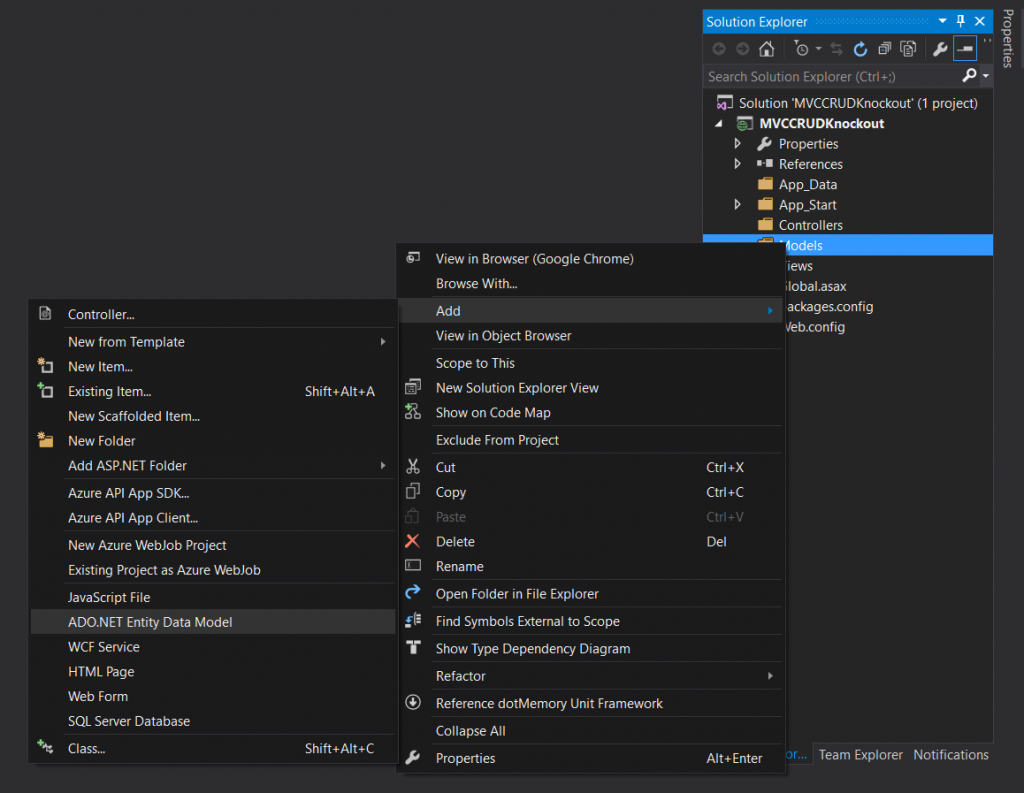The width and height of the screenshot is (1024, 793).
Task: Open the Refactor submenu
Action: coord(590,676)
